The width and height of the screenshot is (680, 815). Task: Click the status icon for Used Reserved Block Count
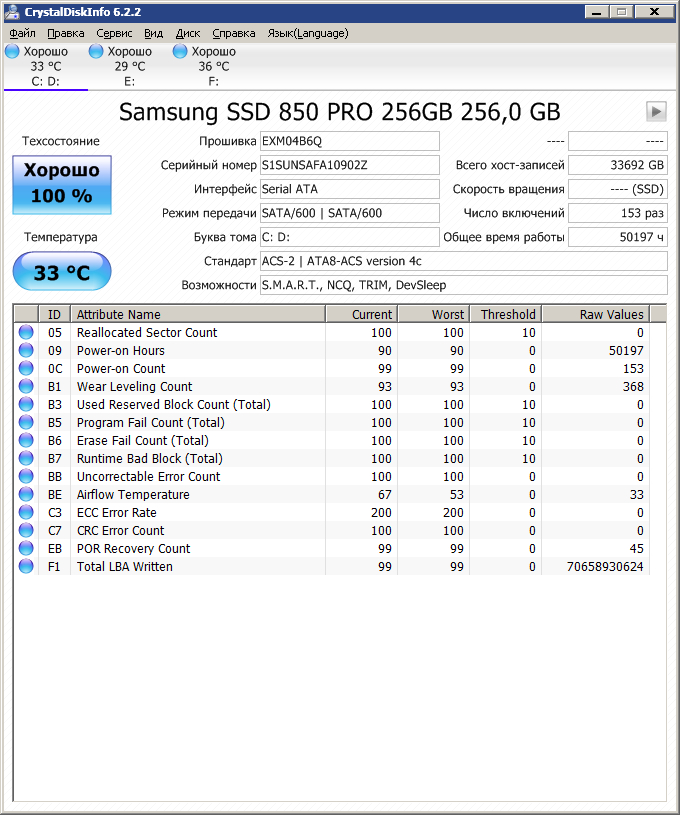pos(26,404)
